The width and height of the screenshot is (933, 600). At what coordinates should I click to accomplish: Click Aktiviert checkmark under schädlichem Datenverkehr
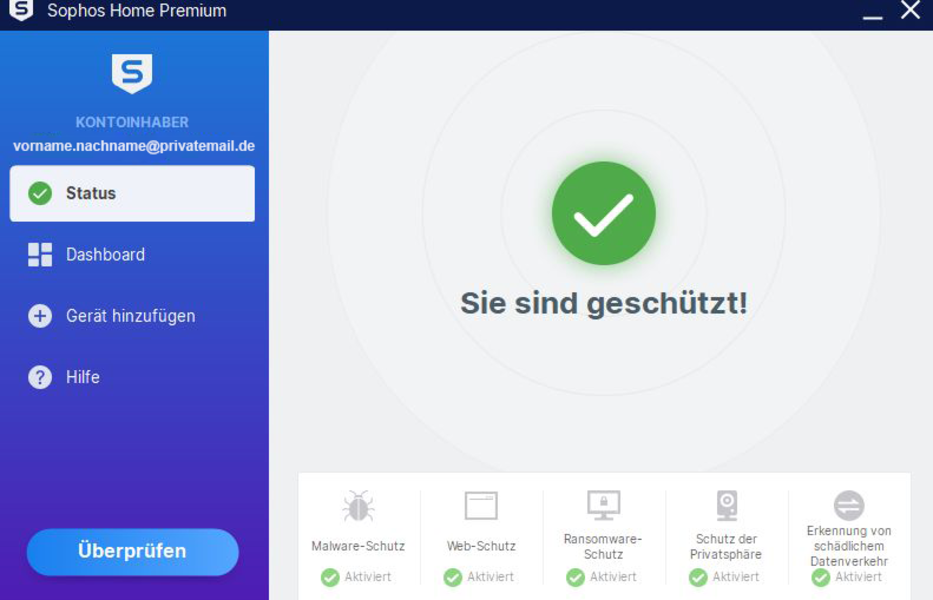point(821,577)
